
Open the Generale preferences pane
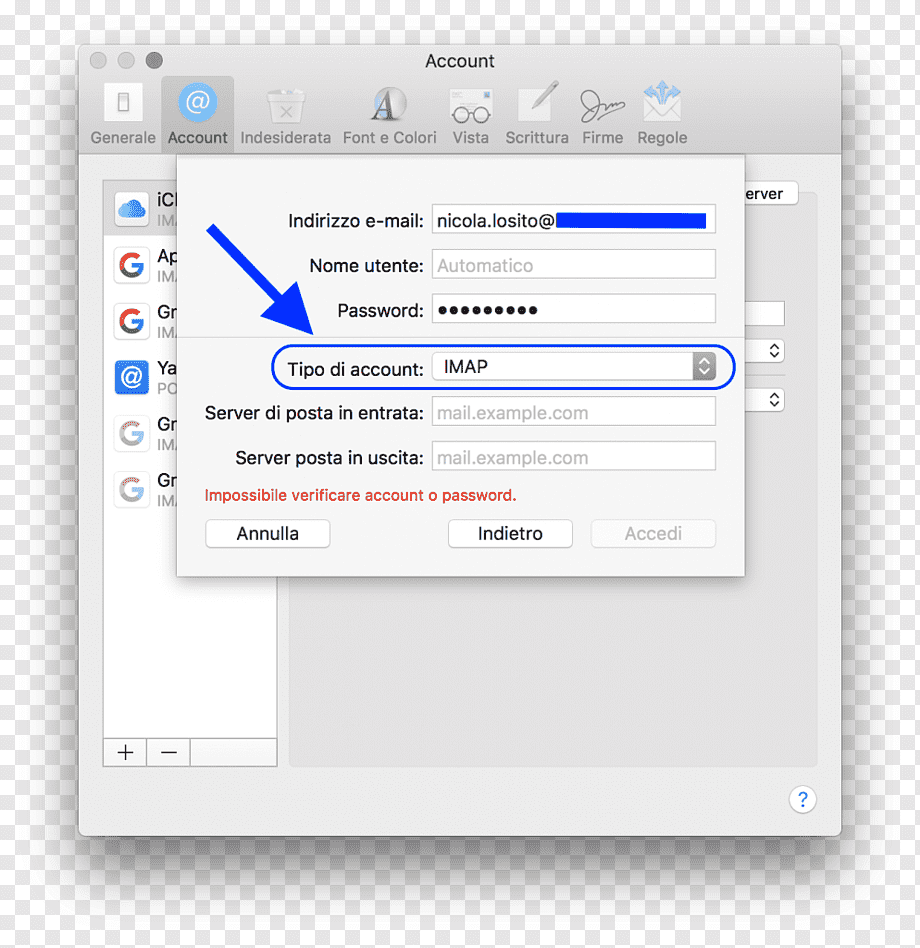tap(123, 114)
